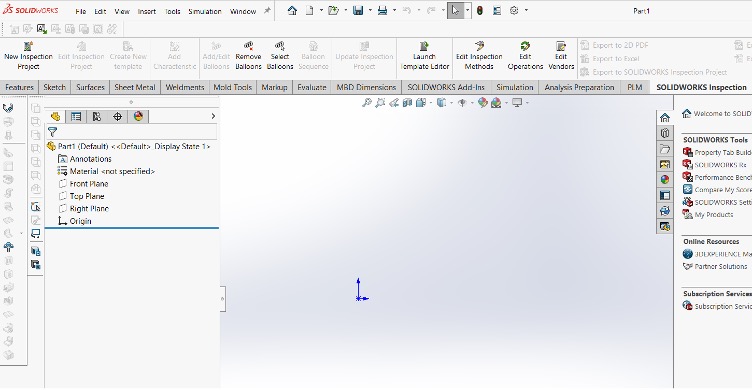This screenshot has width=755, height=390.
Task: Open dropdown arrow next to the Options gear
Action: tap(526, 11)
